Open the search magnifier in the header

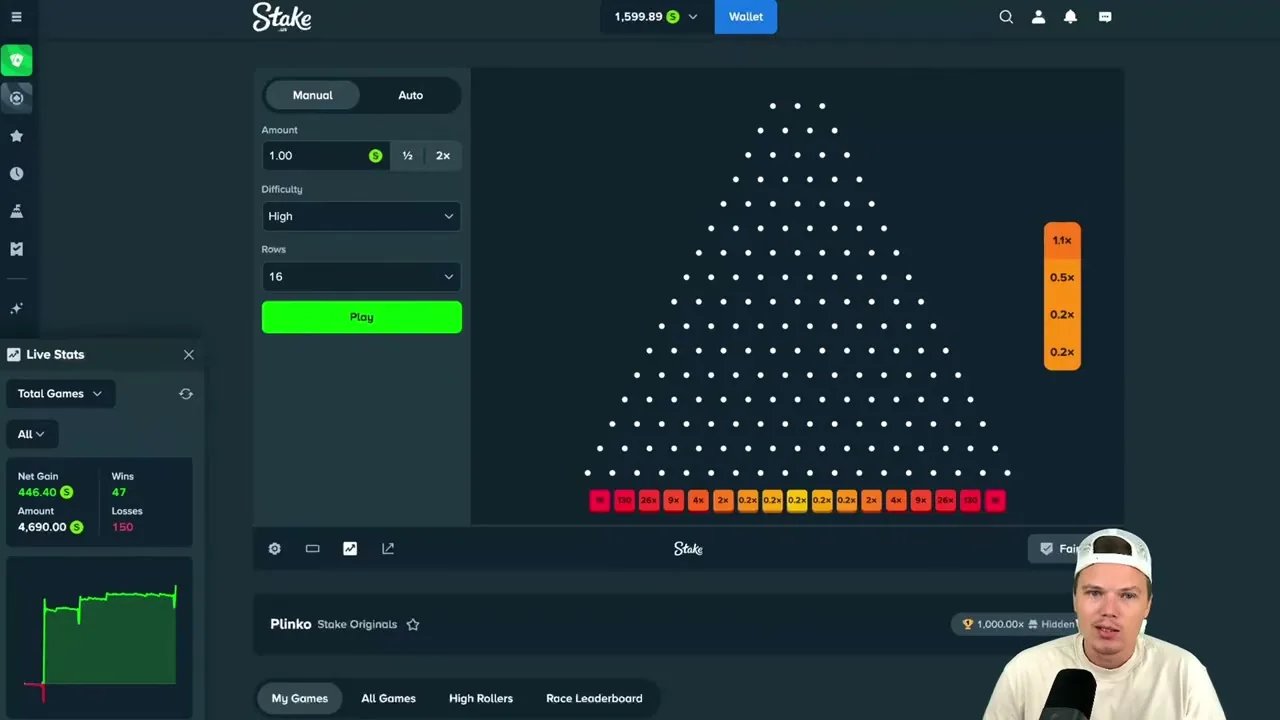[x=1006, y=17]
